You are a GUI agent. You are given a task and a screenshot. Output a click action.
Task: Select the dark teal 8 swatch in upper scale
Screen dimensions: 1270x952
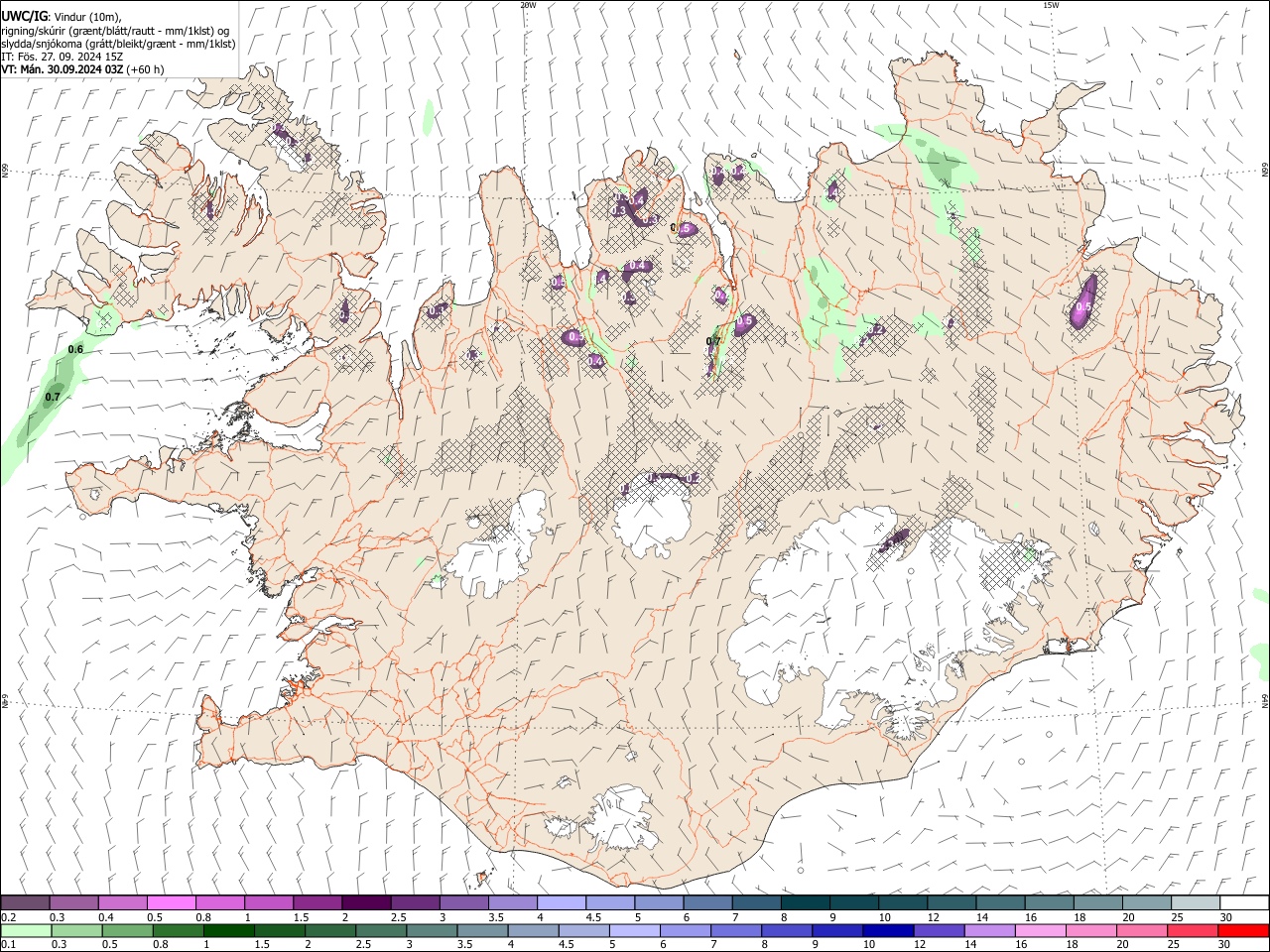click(x=805, y=902)
